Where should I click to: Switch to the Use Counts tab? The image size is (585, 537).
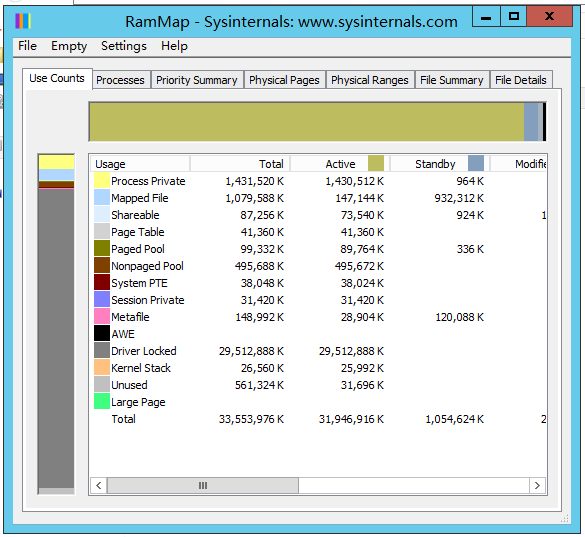57,78
